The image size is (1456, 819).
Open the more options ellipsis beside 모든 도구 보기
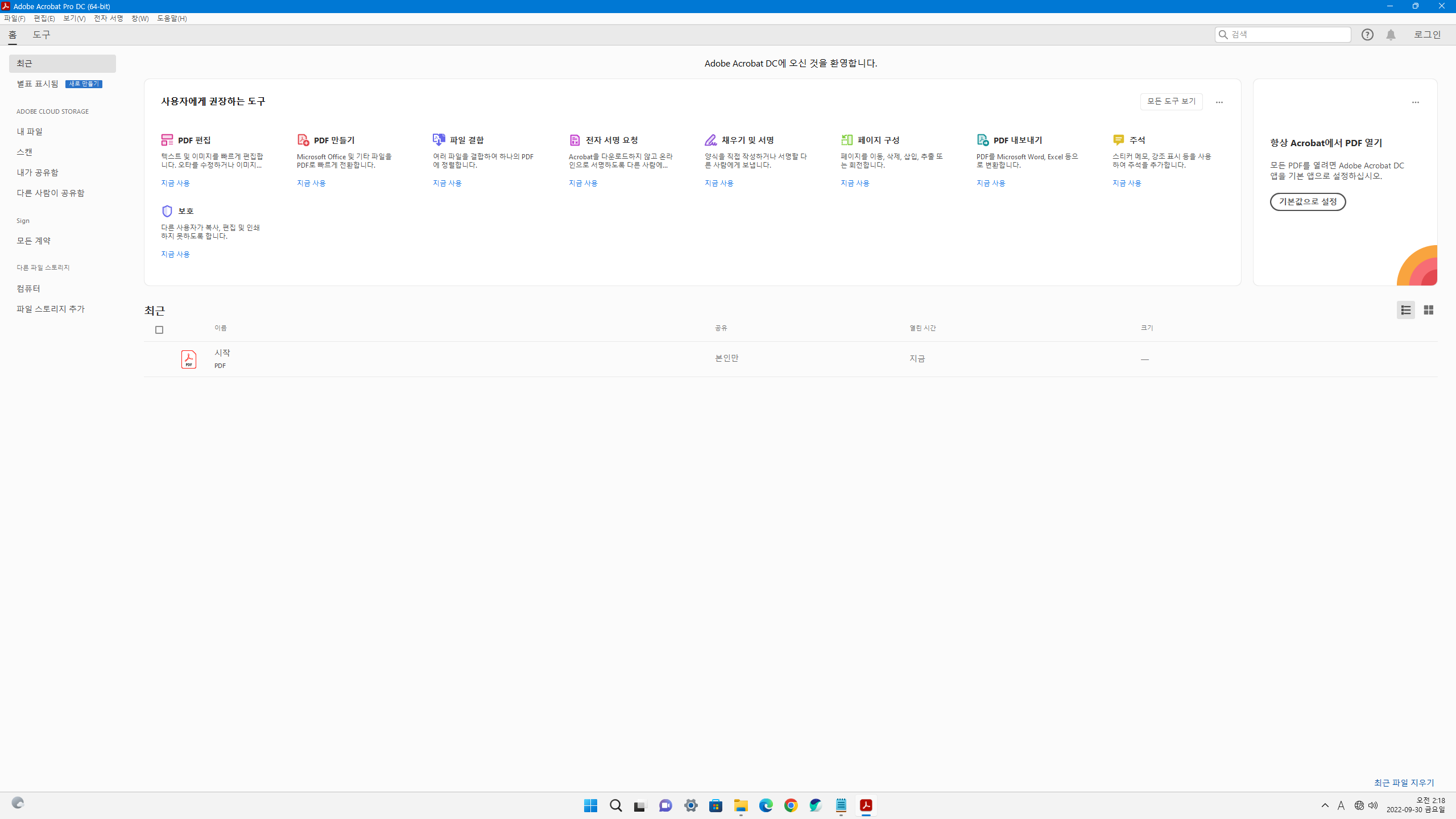point(1219,102)
